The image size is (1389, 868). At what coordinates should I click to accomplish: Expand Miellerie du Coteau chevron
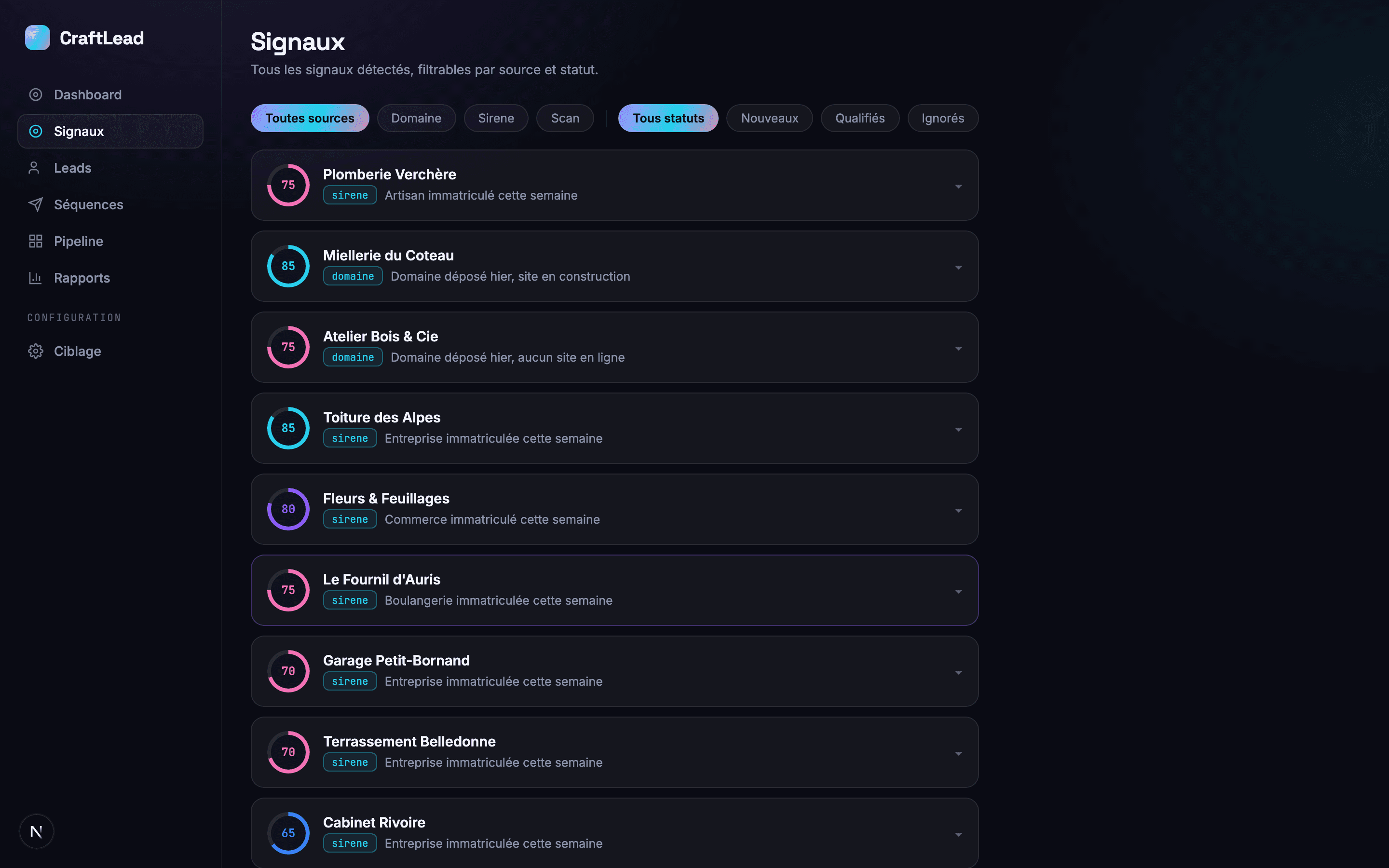click(958, 267)
